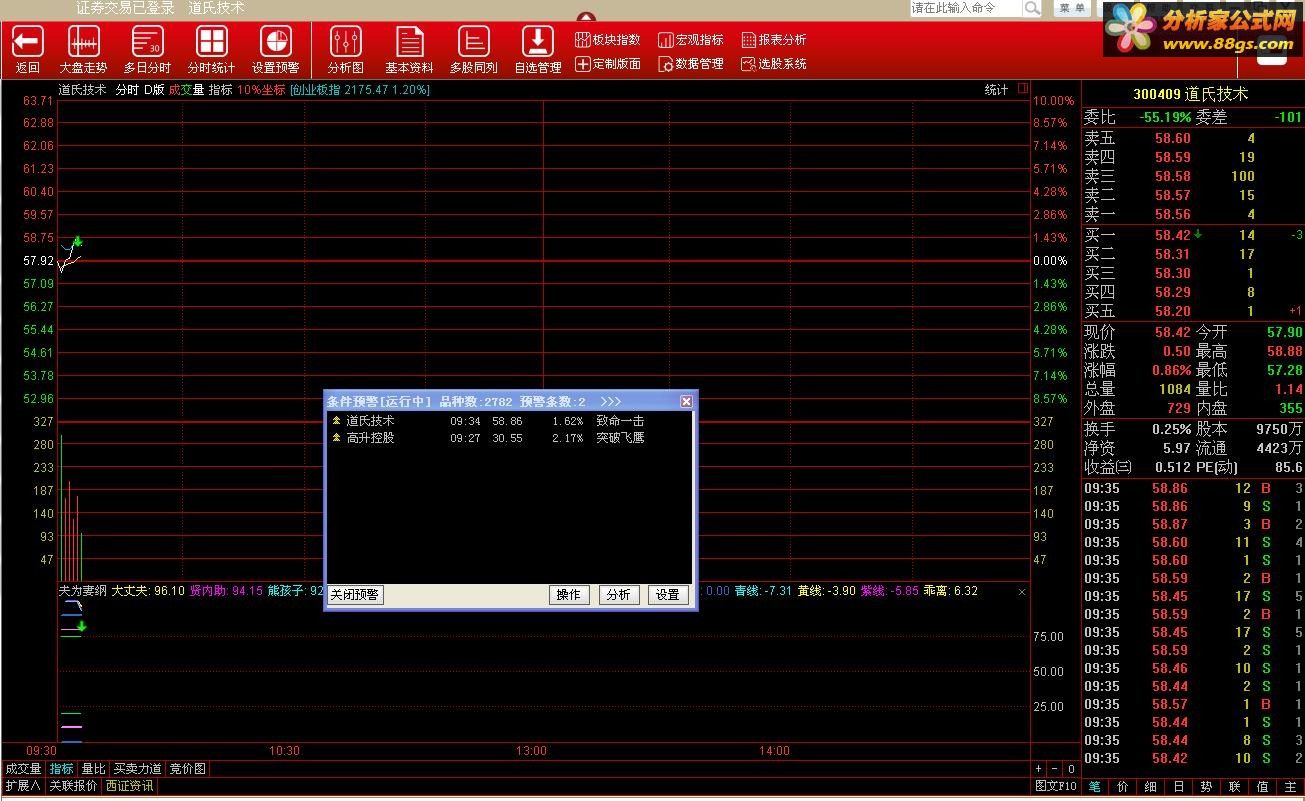Collapse toolbar with the red up arrow

tap(586, 17)
